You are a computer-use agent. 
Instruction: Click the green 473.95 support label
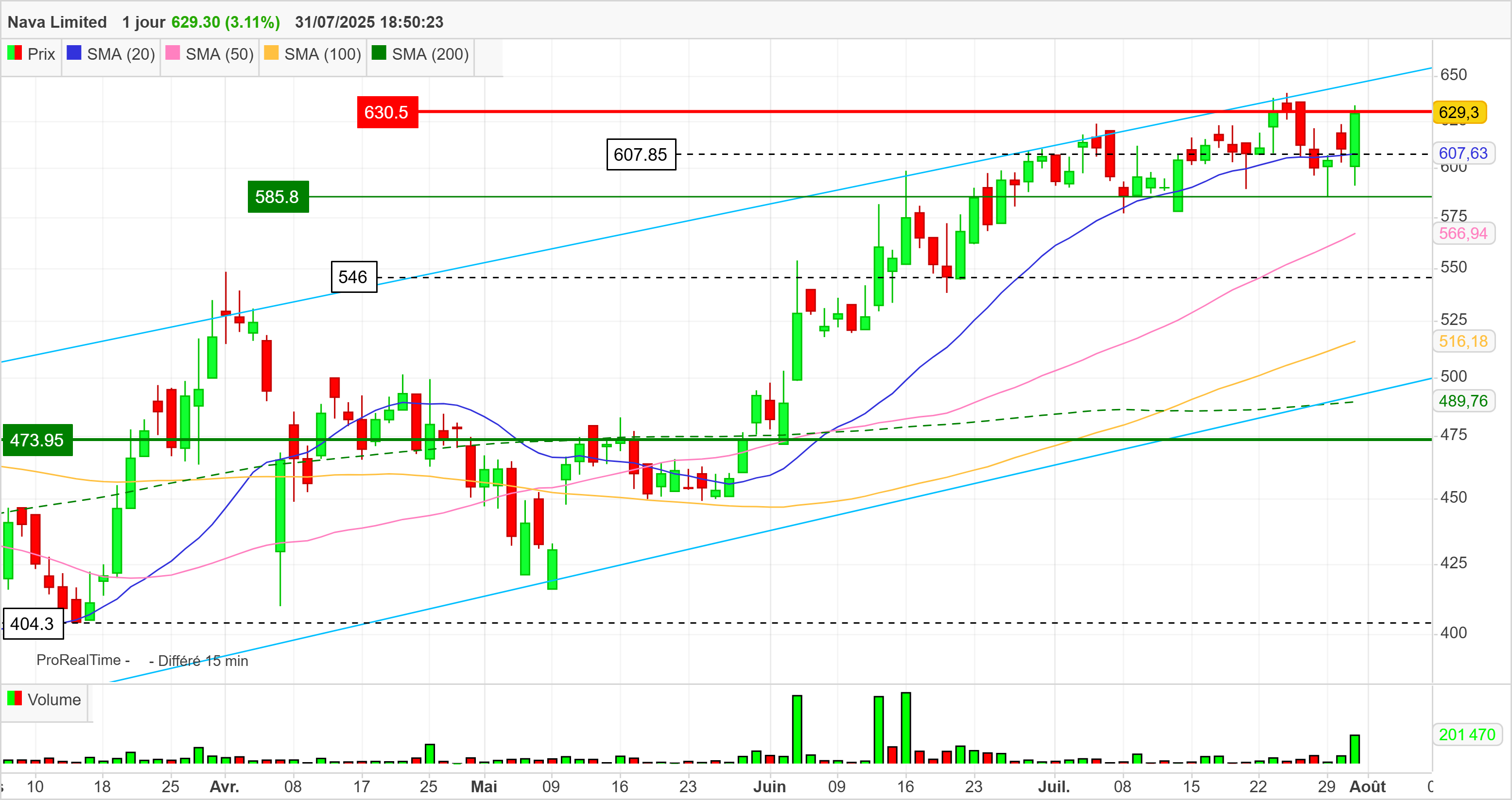coord(37,440)
